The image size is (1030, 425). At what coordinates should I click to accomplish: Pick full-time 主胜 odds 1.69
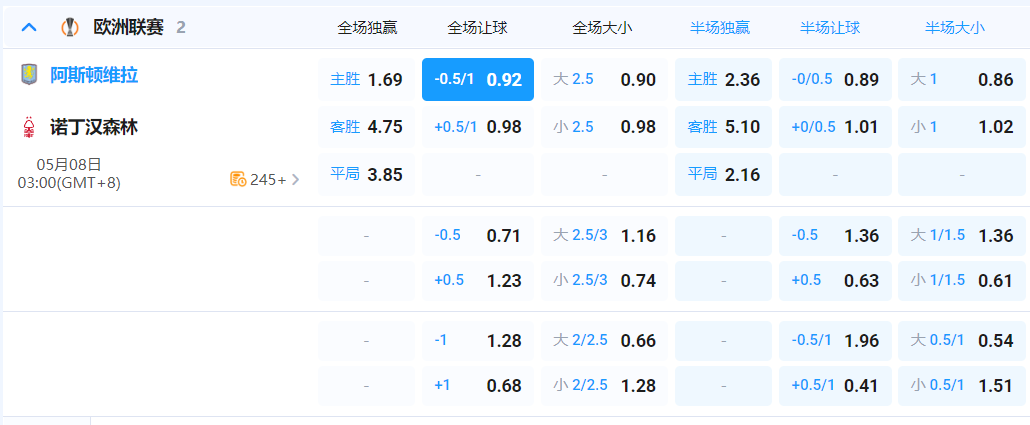(x=367, y=79)
